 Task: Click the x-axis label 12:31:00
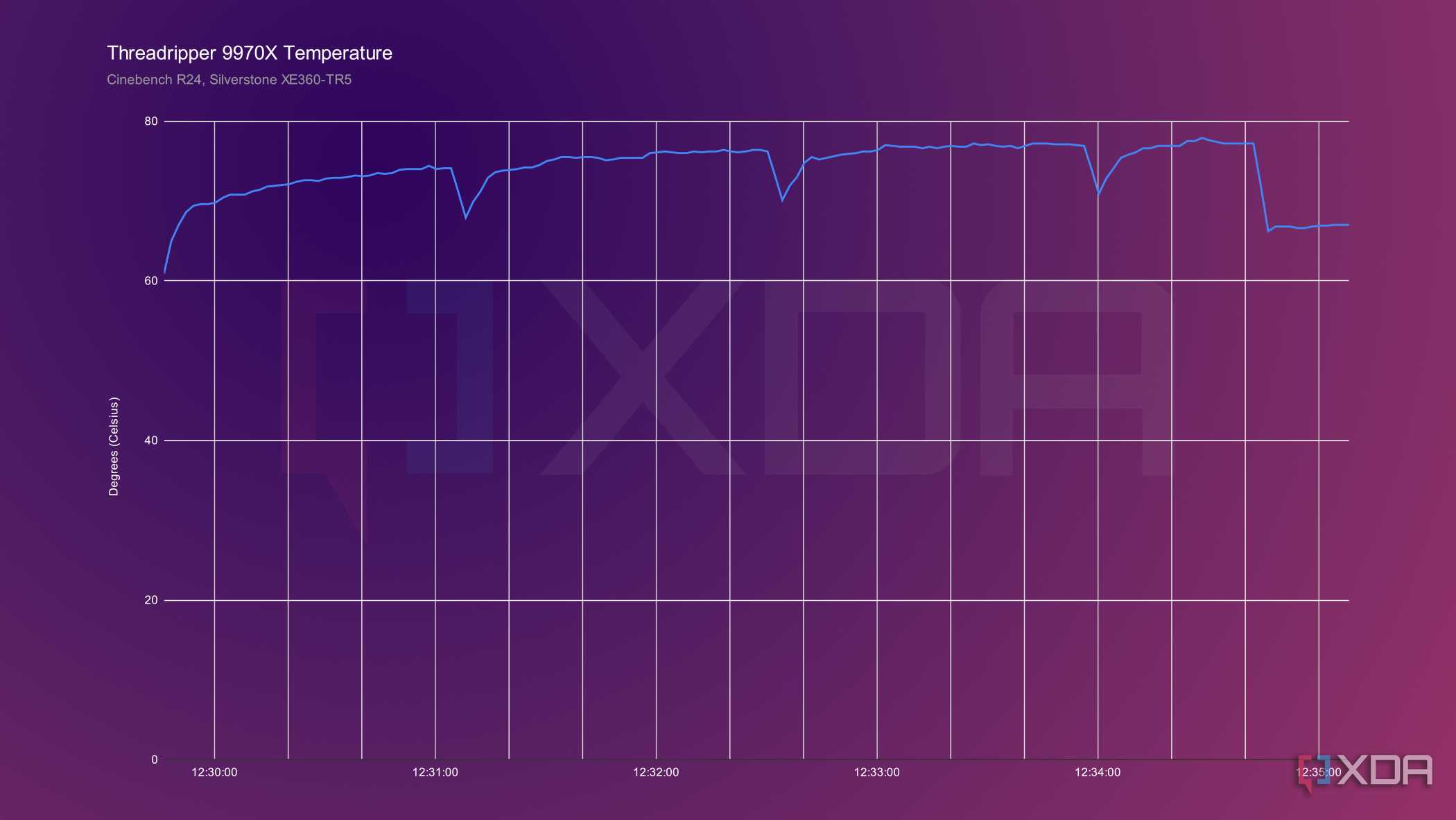coord(435,772)
